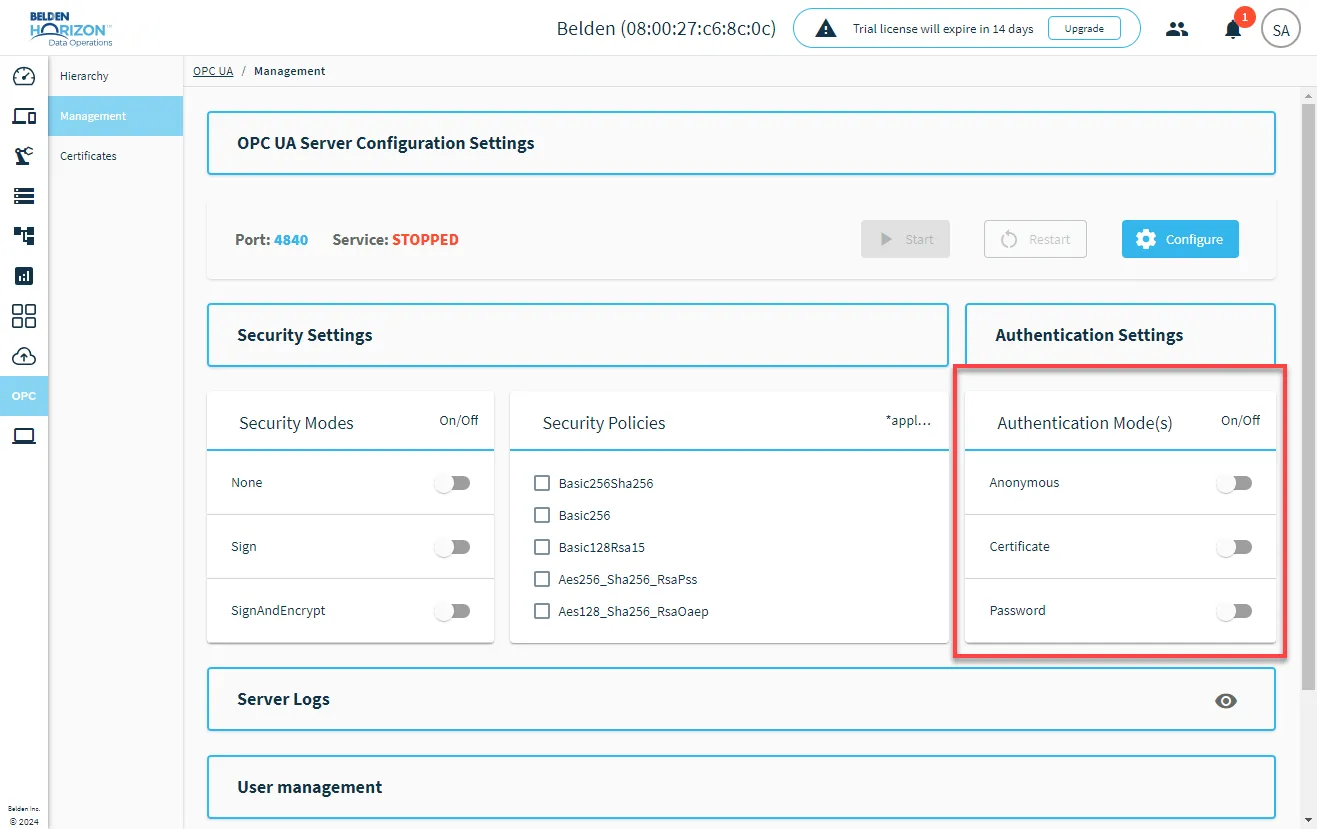Image resolution: width=1317 pixels, height=829 pixels.
Task: Click the Belden Horizon logo
Action: coord(71,29)
